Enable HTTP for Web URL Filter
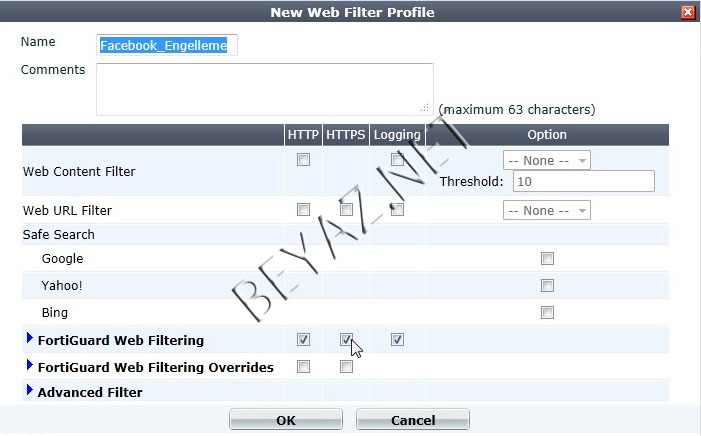Image resolution: width=701 pixels, height=436 pixels. click(303, 210)
